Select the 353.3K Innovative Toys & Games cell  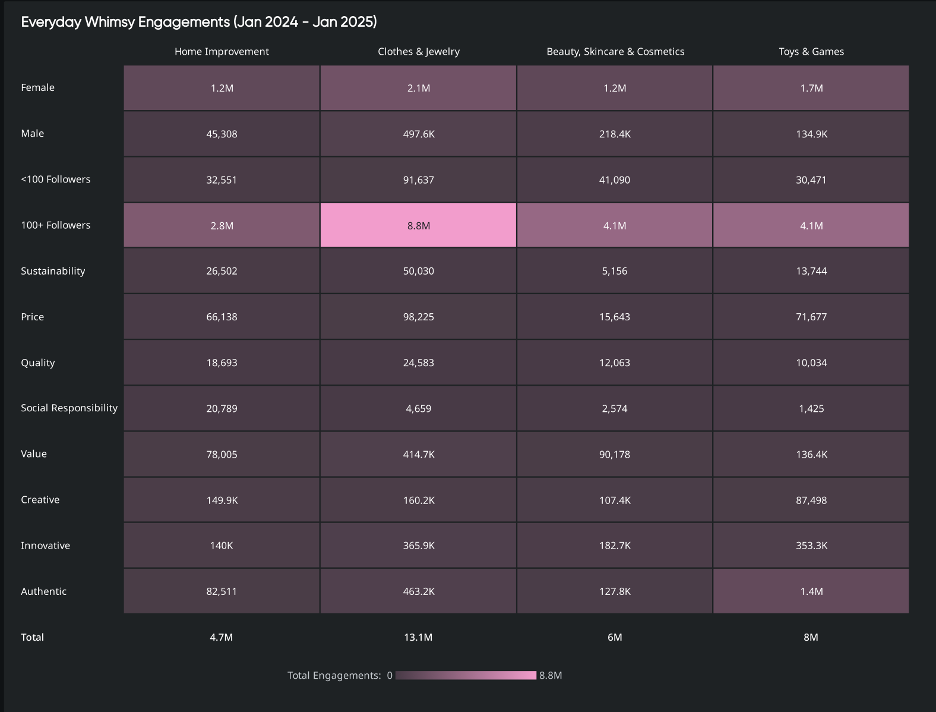click(811, 545)
